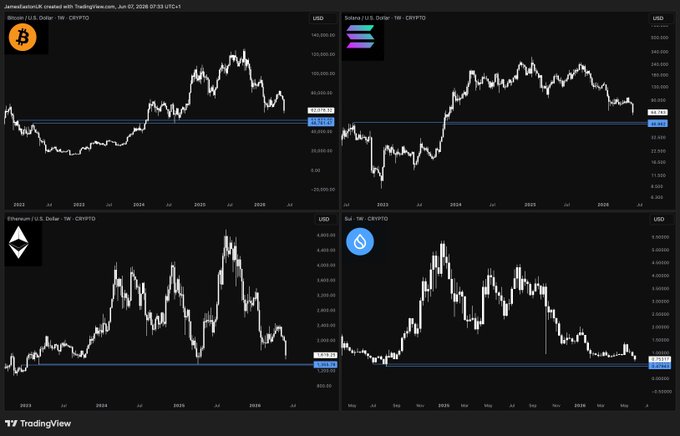Click the white current price label on Bitcoin chart
This screenshot has height=436, width=680.
pos(321,111)
